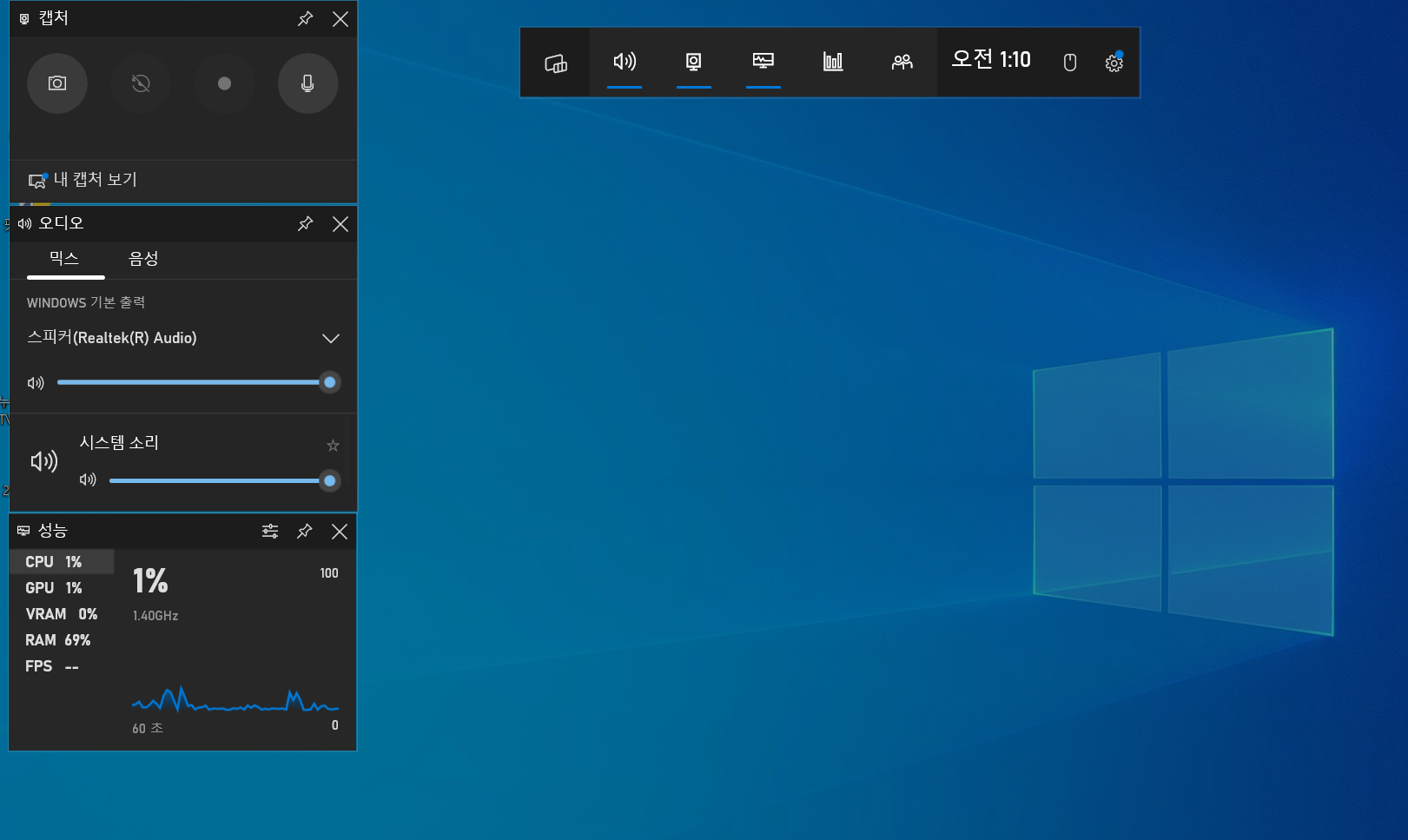Pin the Audio widget
The height and width of the screenshot is (840, 1408).
(305, 224)
